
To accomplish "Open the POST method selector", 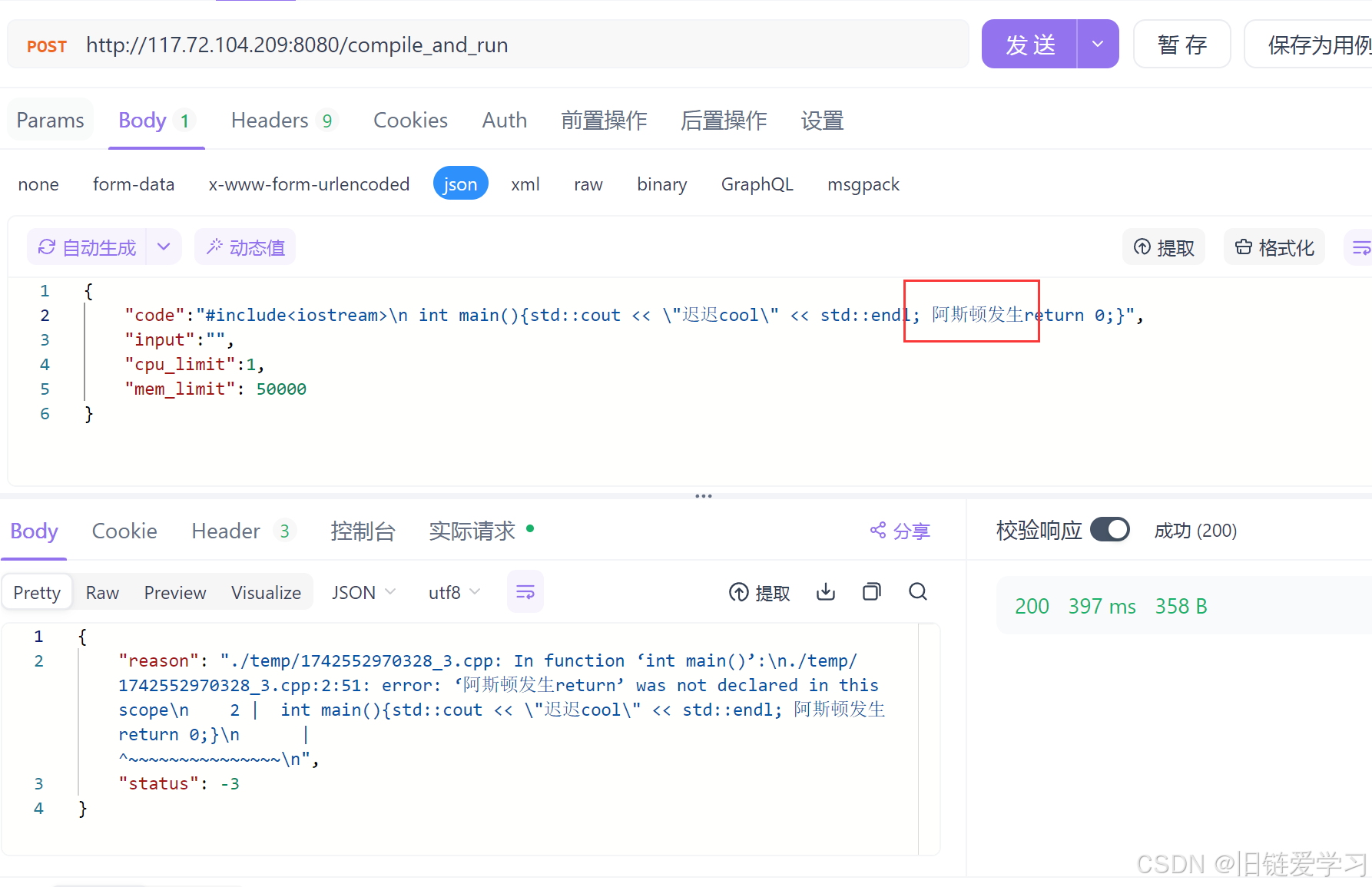I will 47,46.
